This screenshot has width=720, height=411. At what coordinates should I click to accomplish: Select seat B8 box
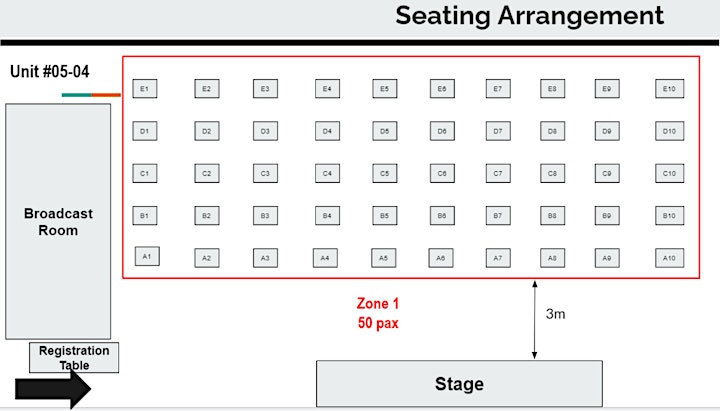tap(552, 216)
